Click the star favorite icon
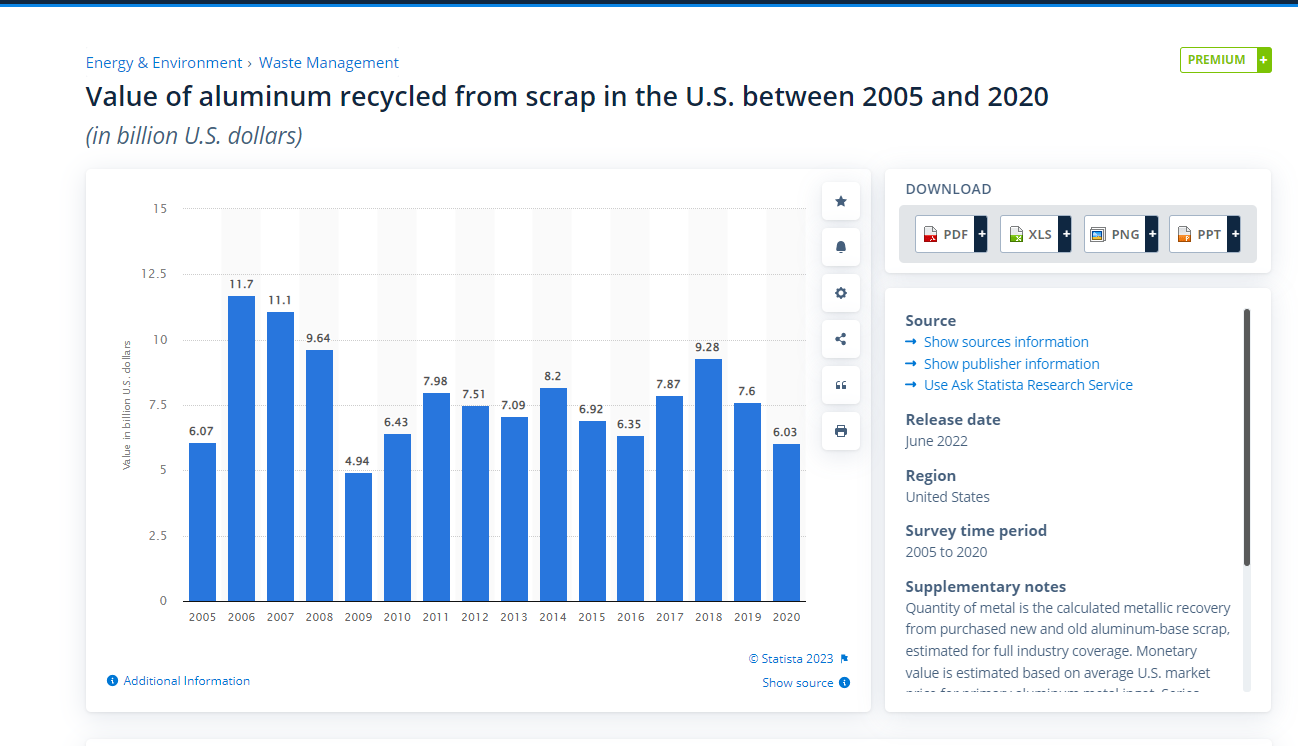This screenshot has width=1298, height=746. click(840, 201)
